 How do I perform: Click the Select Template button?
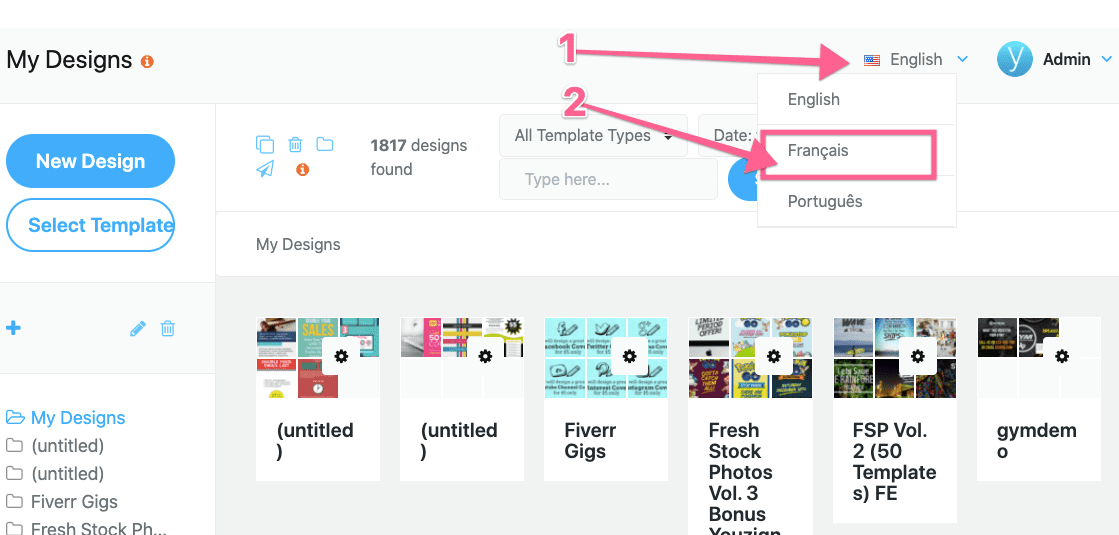click(x=90, y=225)
